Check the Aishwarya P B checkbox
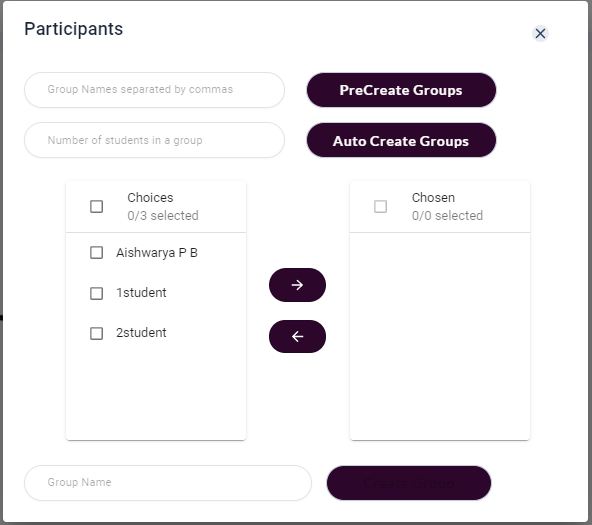Image resolution: width=592 pixels, height=525 pixels. [x=96, y=252]
